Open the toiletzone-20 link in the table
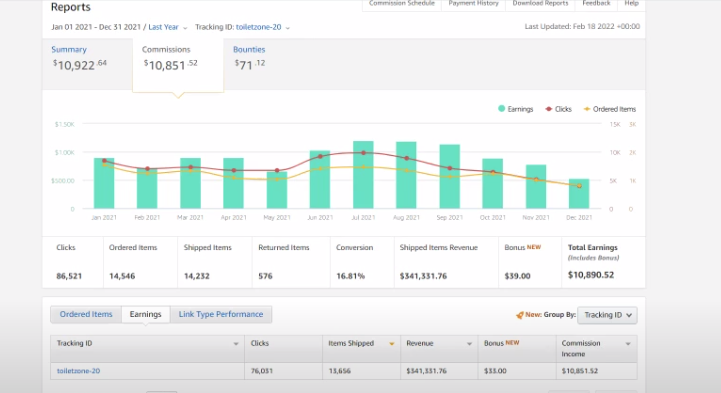The image size is (721, 393). 78,371
